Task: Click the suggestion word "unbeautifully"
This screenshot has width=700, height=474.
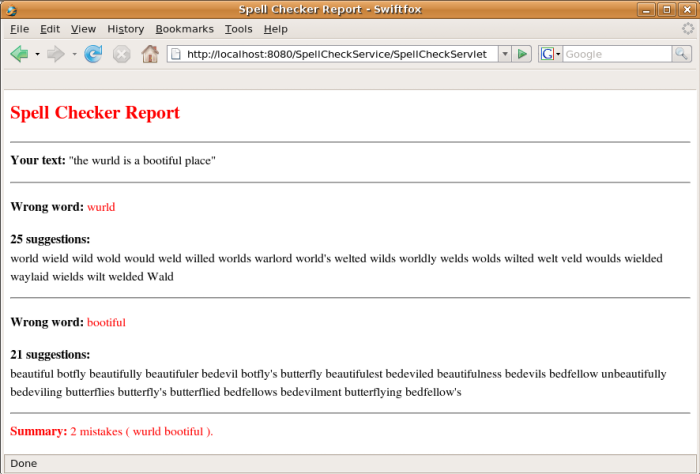Action: [x=633, y=374]
